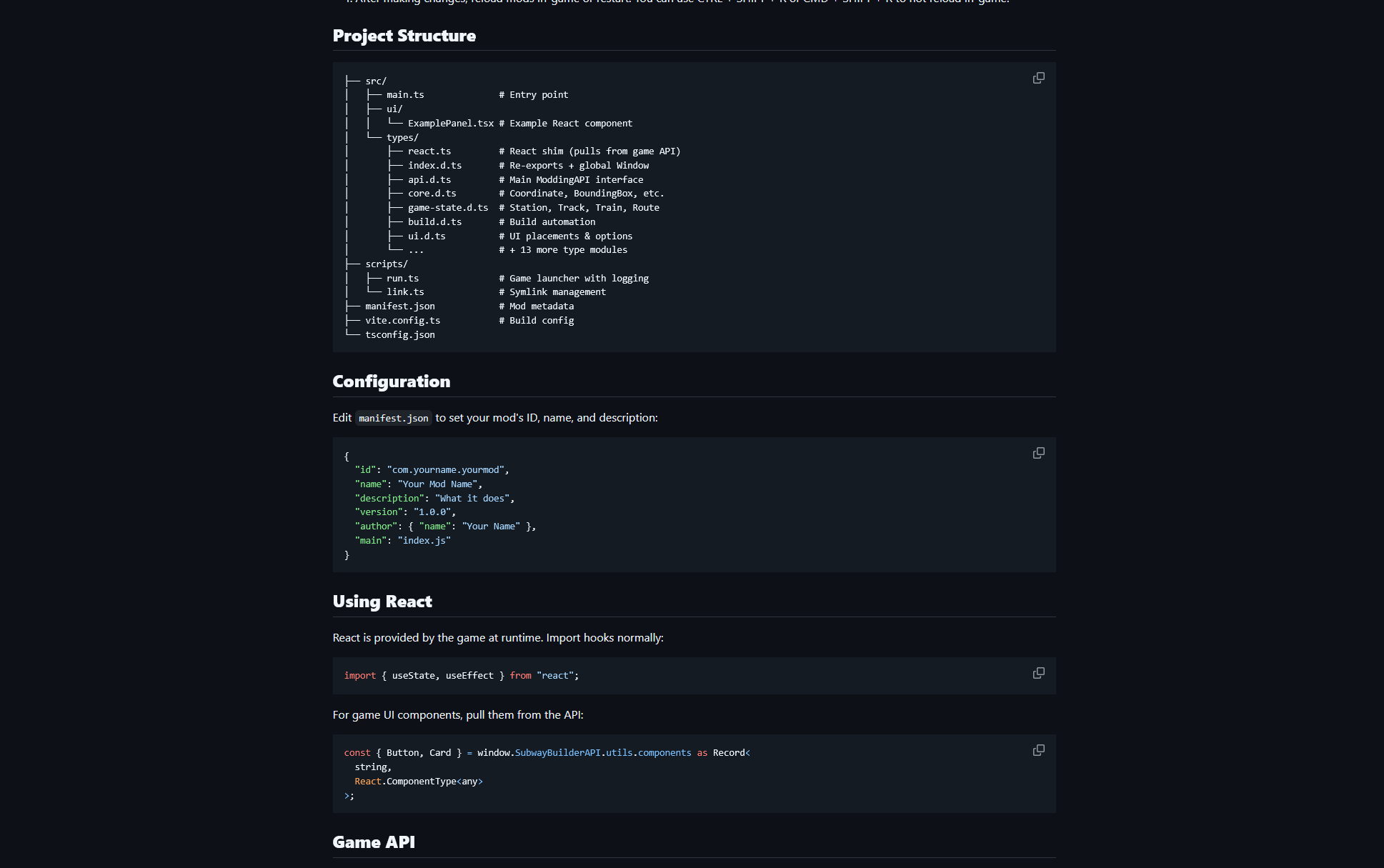Click the tsconfig.json entry in tree
This screenshot has width=1384, height=868.
pos(399,335)
